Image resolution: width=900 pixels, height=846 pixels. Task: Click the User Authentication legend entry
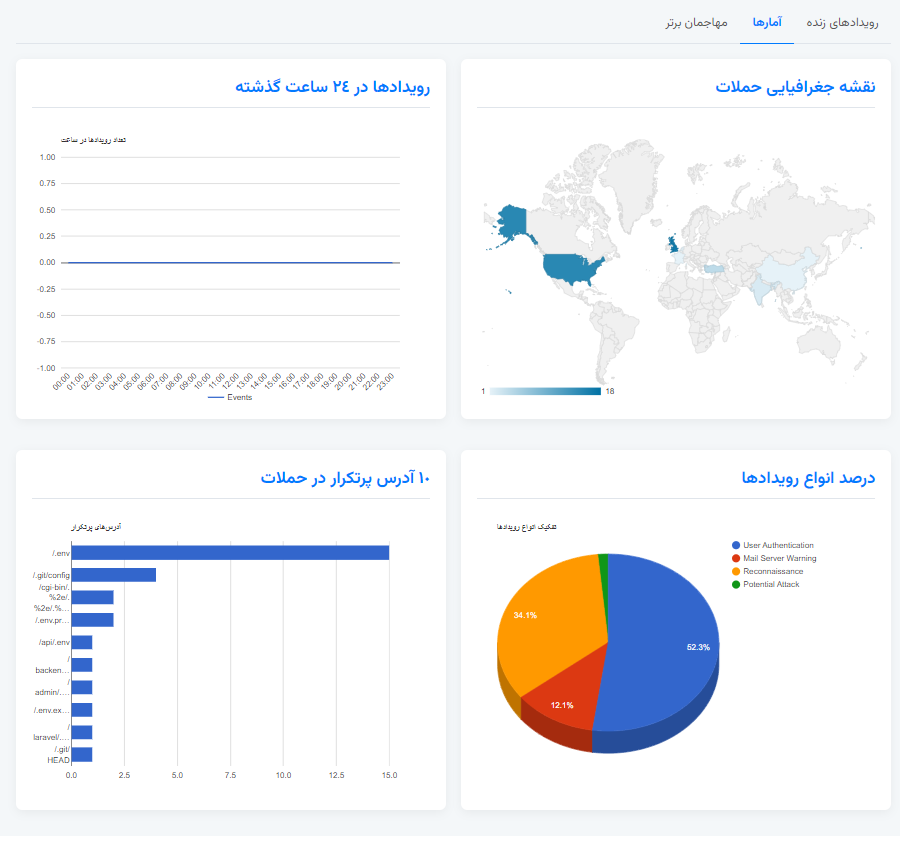click(773, 545)
